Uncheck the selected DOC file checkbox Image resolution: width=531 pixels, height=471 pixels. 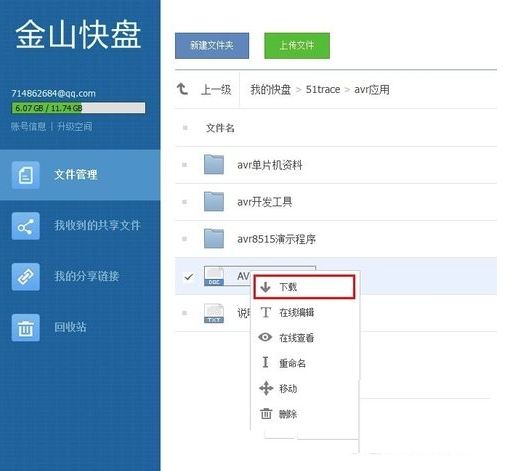[x=188, y=277]
